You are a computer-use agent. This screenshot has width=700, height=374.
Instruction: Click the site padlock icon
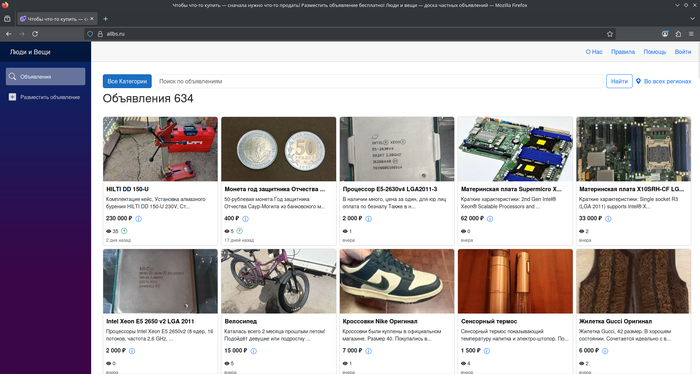(x=100, y=34)
